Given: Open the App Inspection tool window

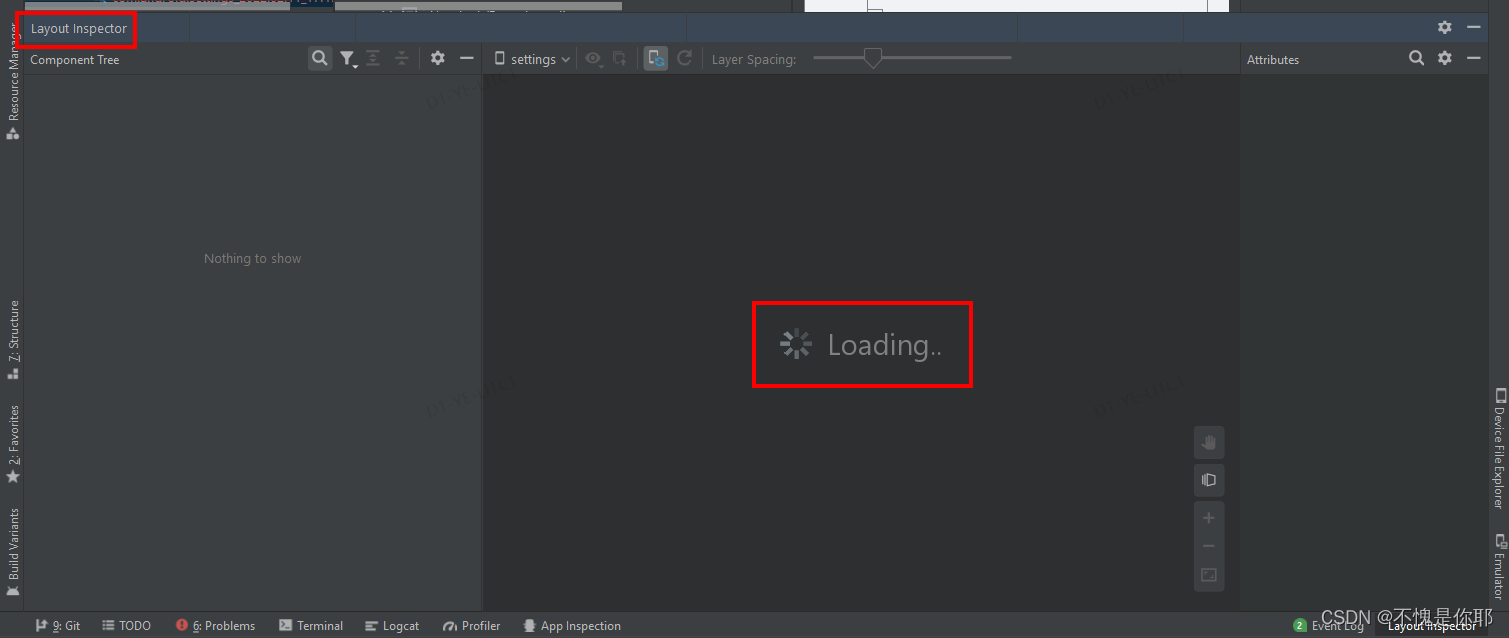Looking at the screenshot, I should (x=572, y=626).
